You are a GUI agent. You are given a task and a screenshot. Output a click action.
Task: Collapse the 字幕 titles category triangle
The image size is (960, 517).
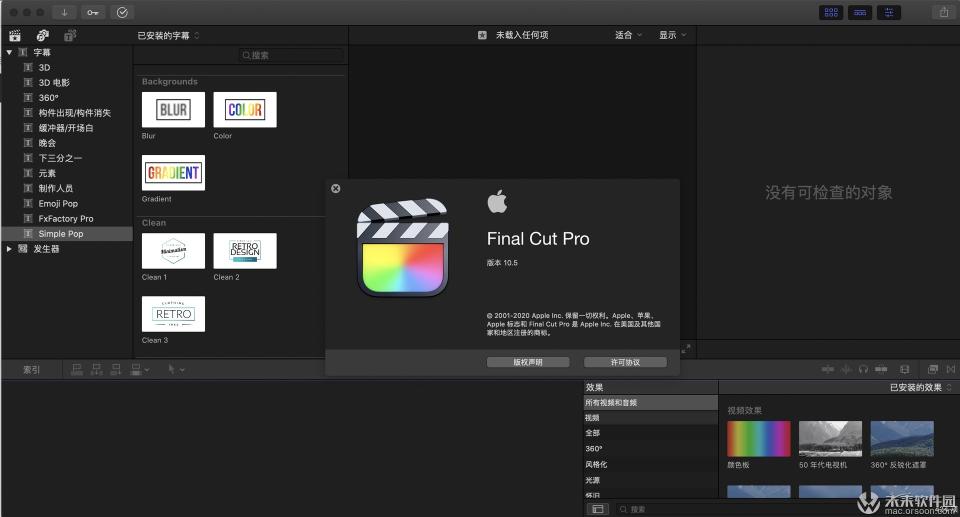tap(9, 53)
